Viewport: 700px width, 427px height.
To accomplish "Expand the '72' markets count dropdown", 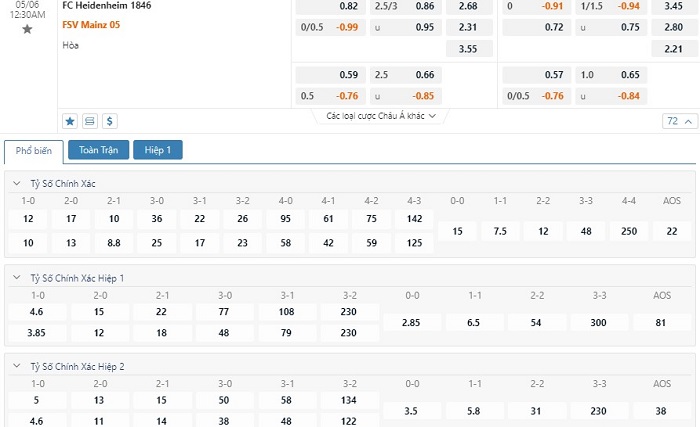I will pos(678,121).
